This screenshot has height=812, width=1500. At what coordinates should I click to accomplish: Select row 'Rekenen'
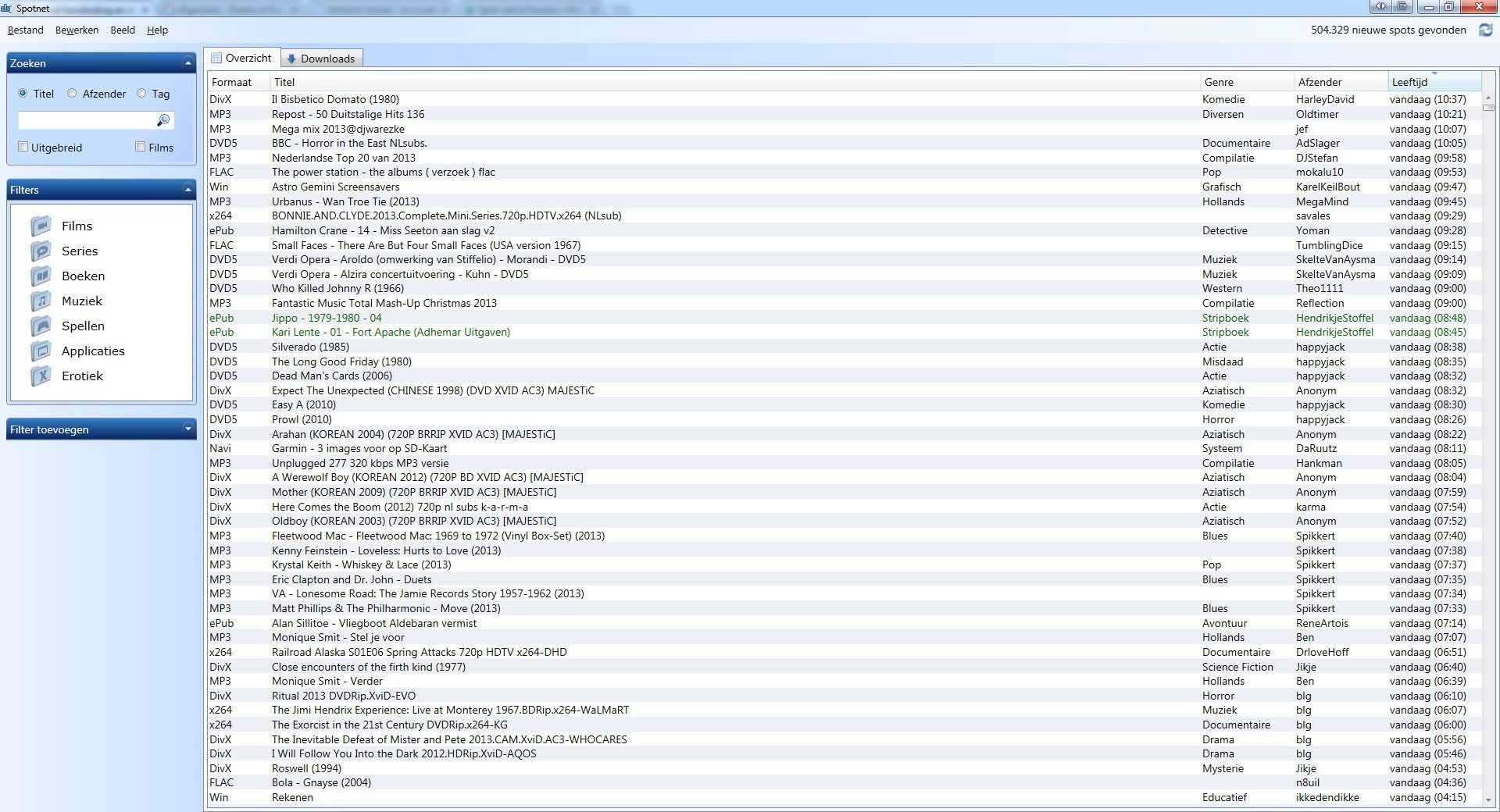coord(844,797)
